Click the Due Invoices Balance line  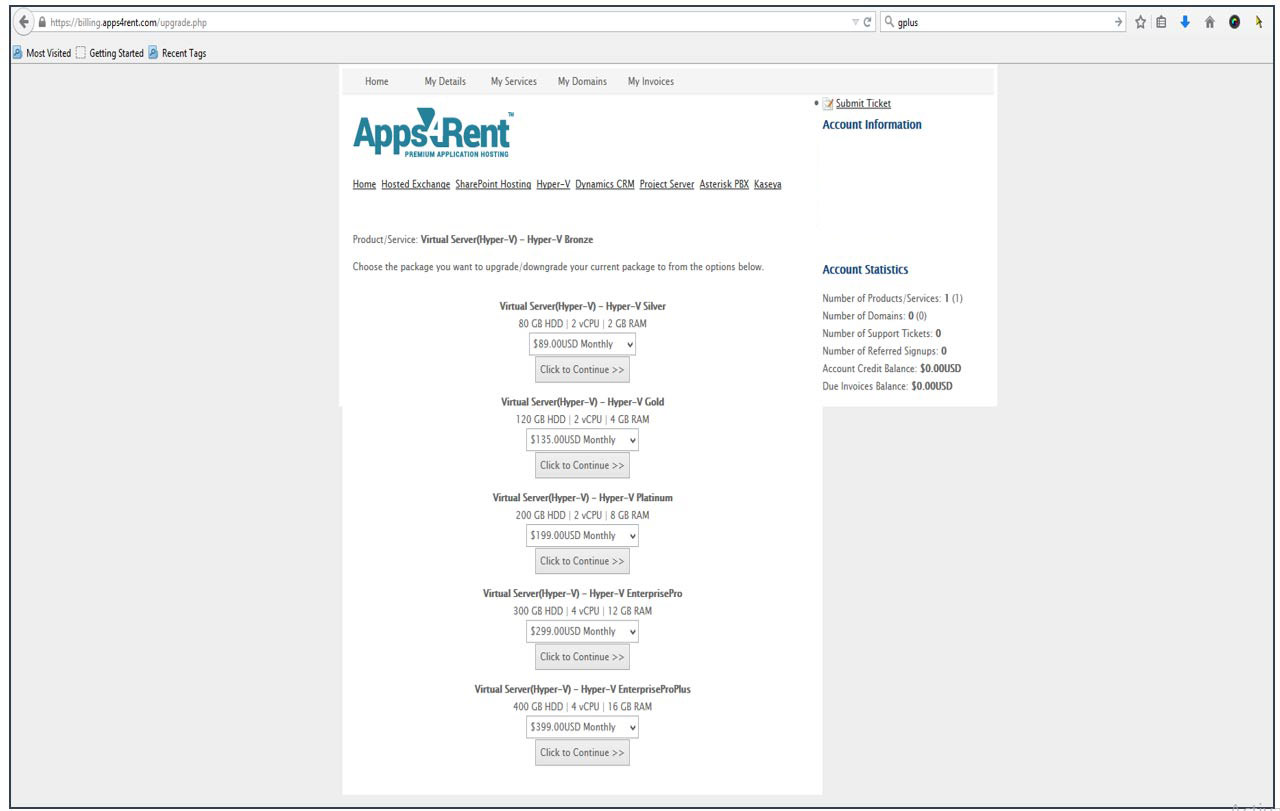tap(887, 386)
